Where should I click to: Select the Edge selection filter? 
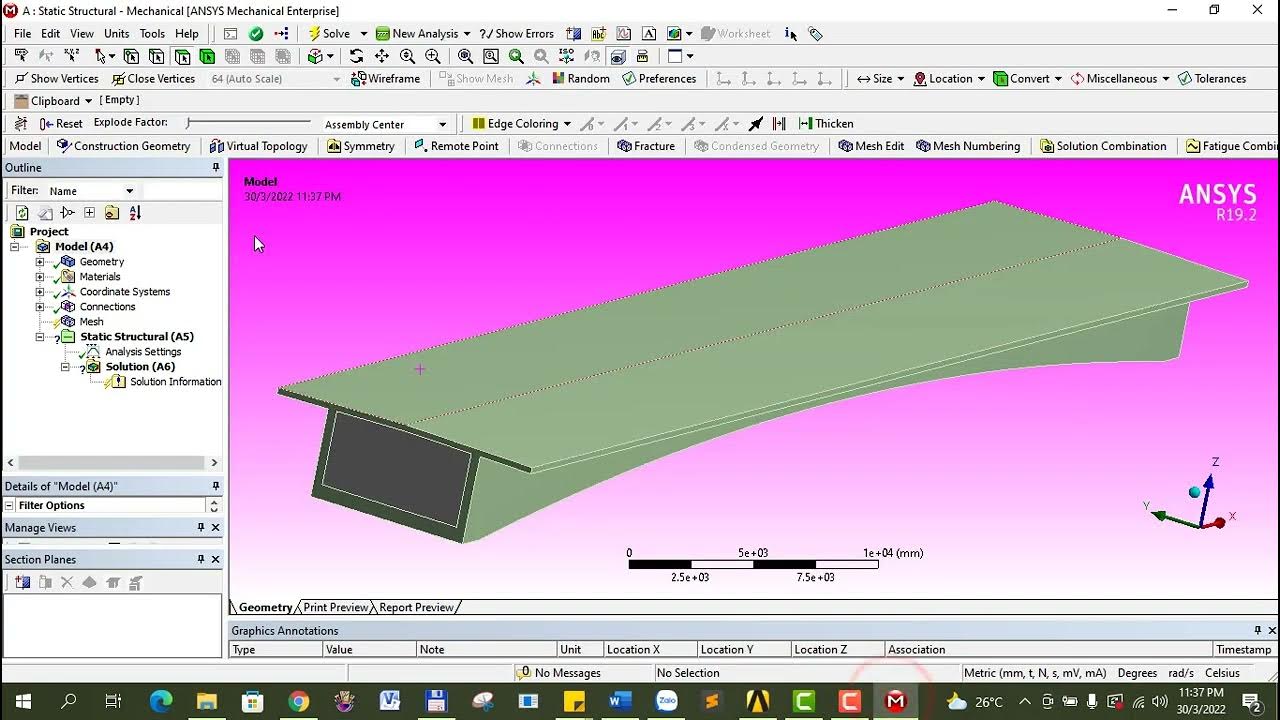point(156,56)
